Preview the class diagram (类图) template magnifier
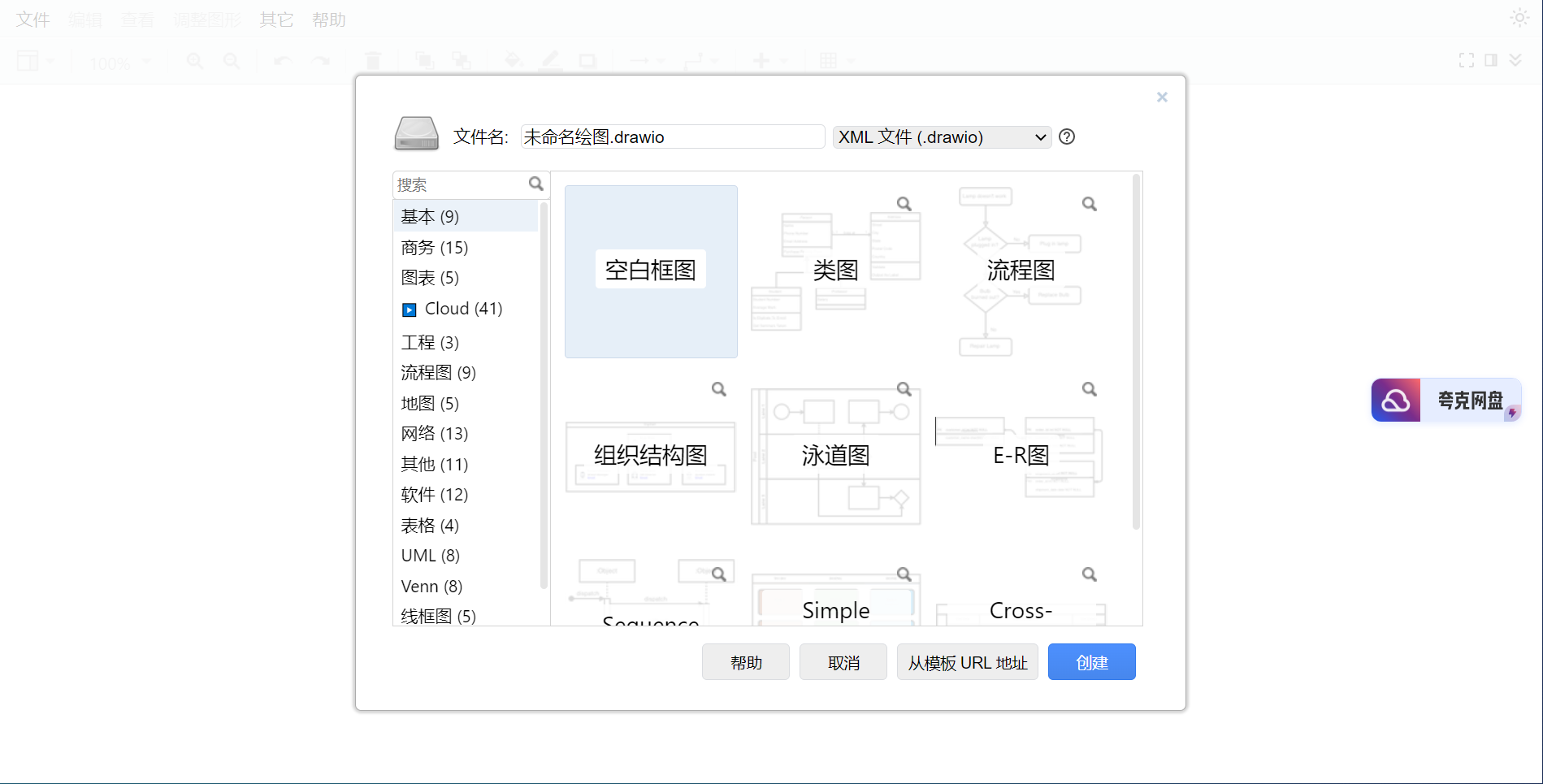 904,204
